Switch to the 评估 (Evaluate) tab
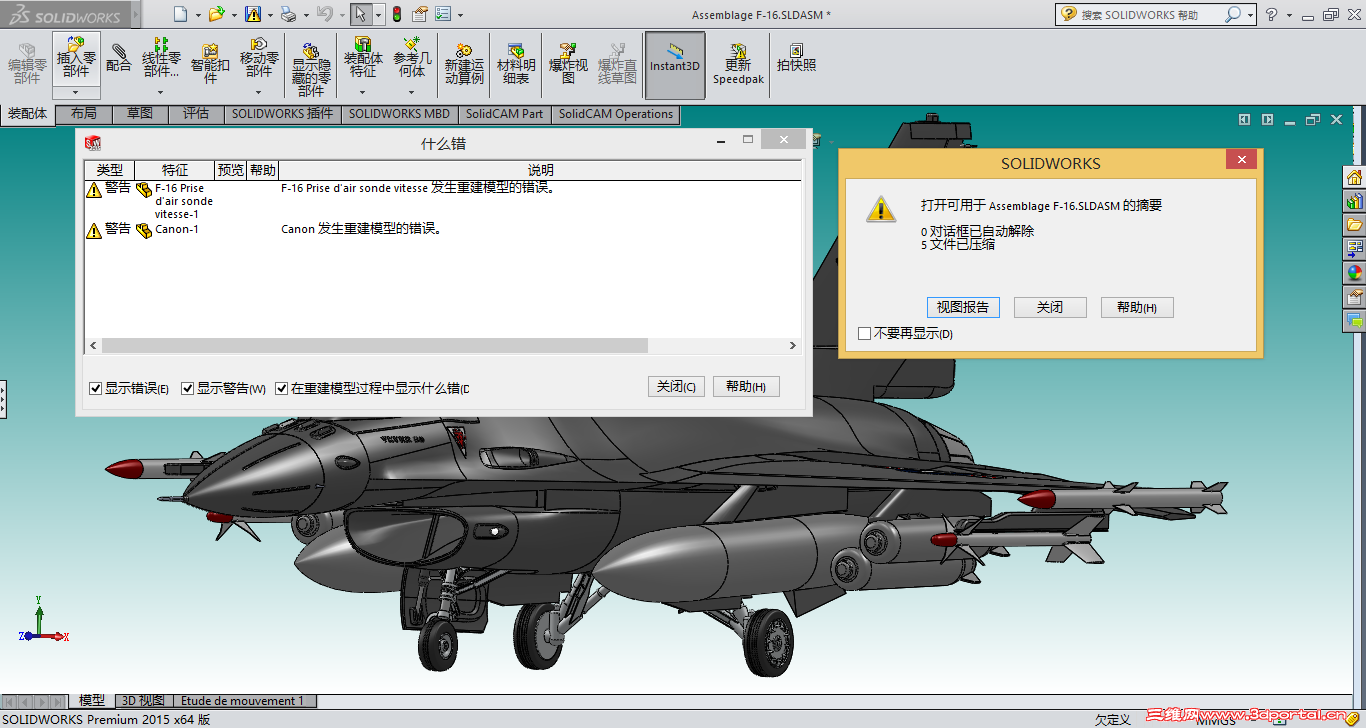Viewport: 1366px width, 728px height. 196,114
